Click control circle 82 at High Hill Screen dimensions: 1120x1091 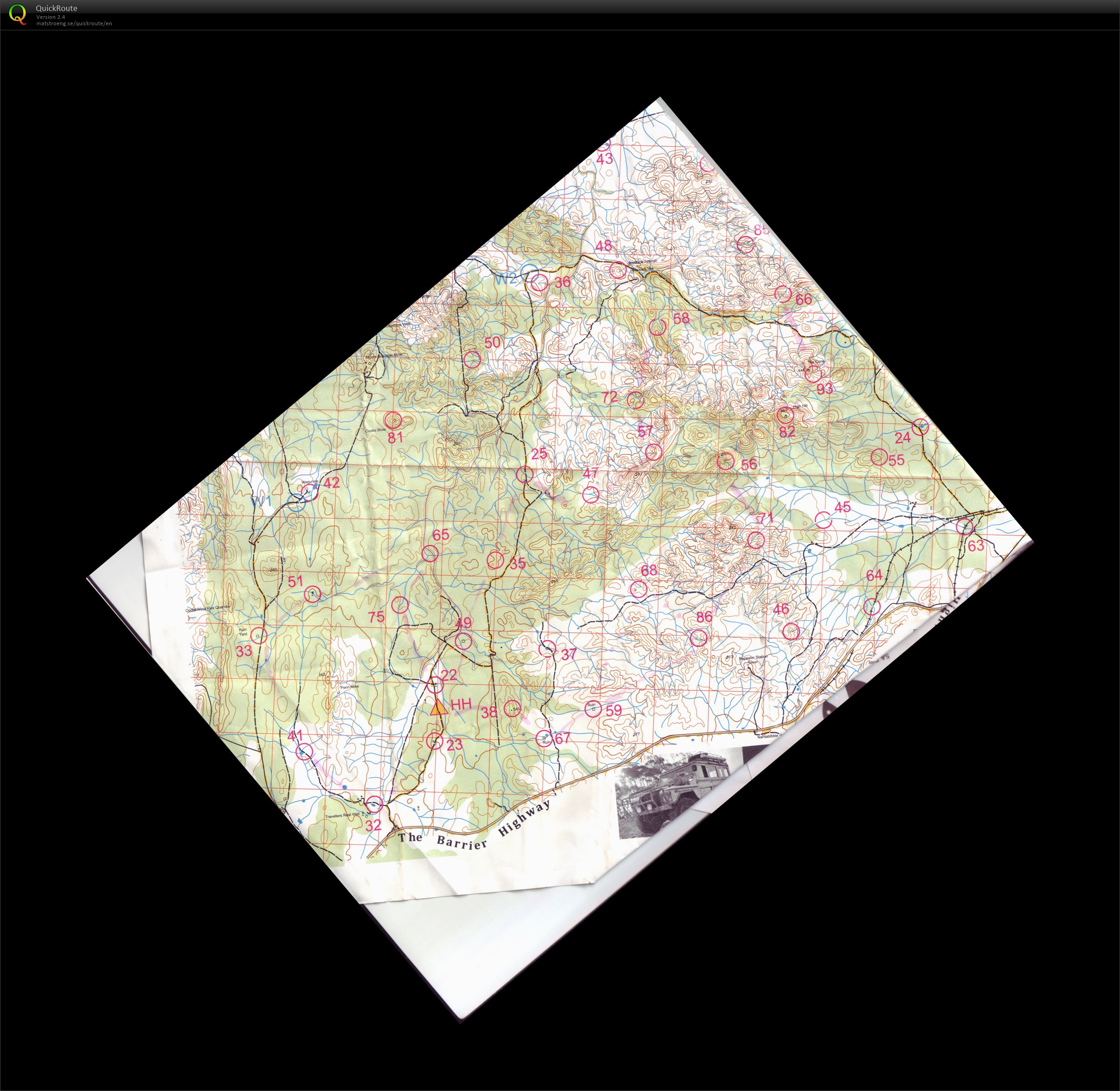pos(785,414)
